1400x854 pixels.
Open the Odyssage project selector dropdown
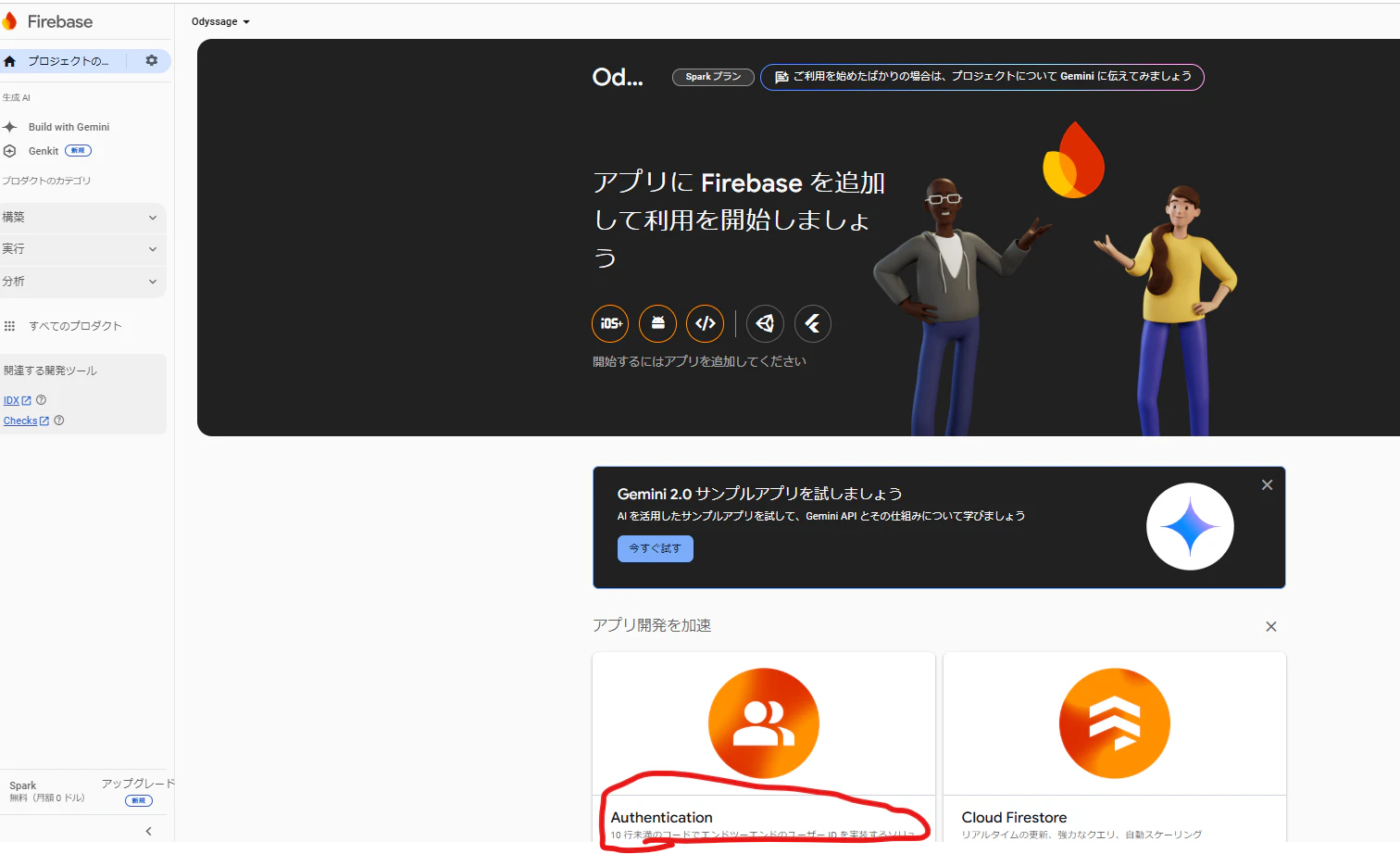point(220,21)
